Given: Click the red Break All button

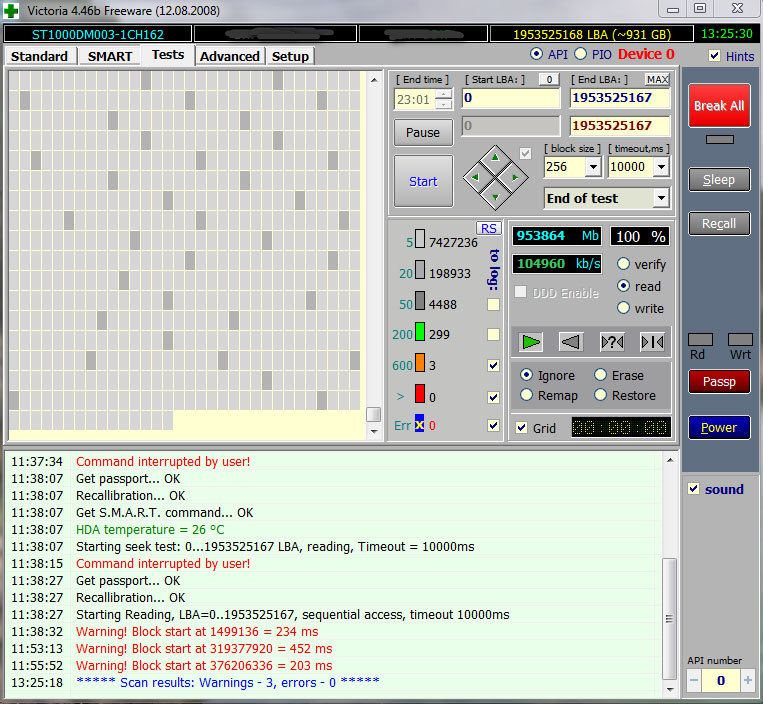Looking at the screenshot, I should pos(719,106).
